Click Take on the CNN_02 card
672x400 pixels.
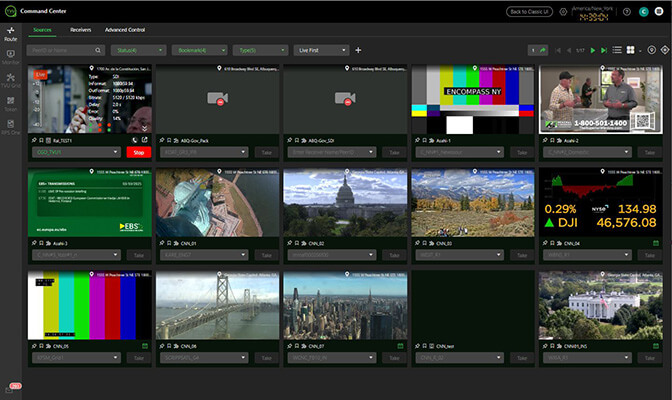pyautogui.click(x=394, y=256)
